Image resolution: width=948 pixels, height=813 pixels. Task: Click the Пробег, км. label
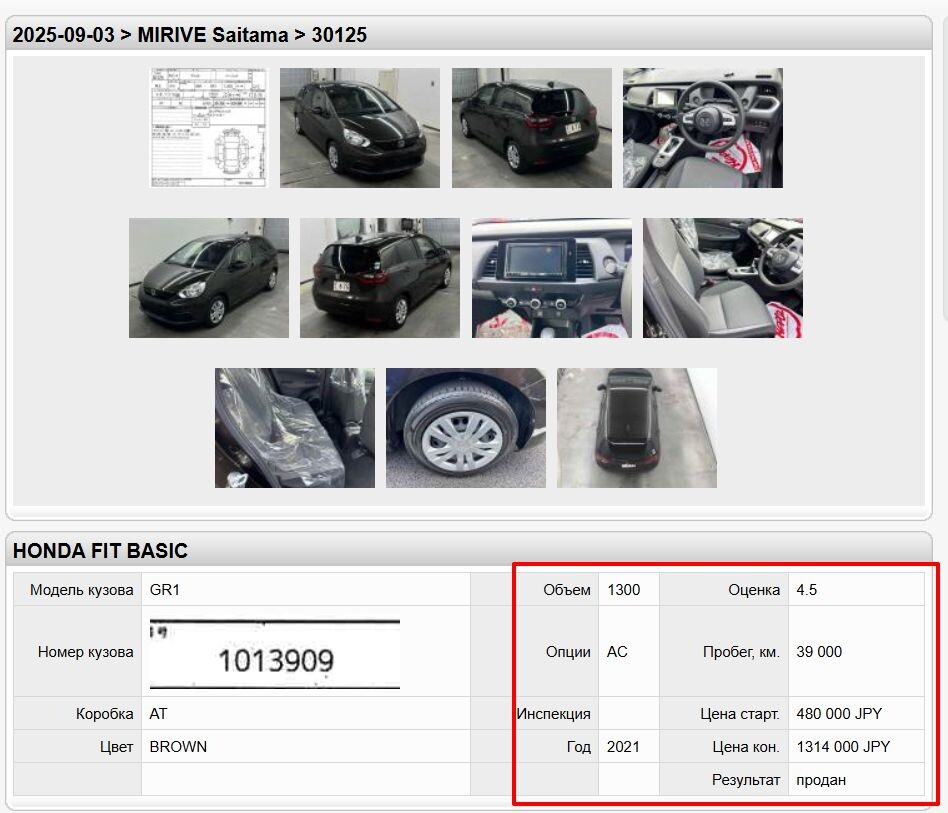741,652
